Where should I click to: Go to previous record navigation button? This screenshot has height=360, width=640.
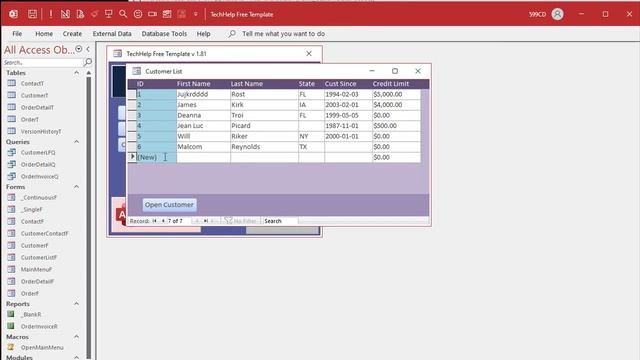[163, 221]
